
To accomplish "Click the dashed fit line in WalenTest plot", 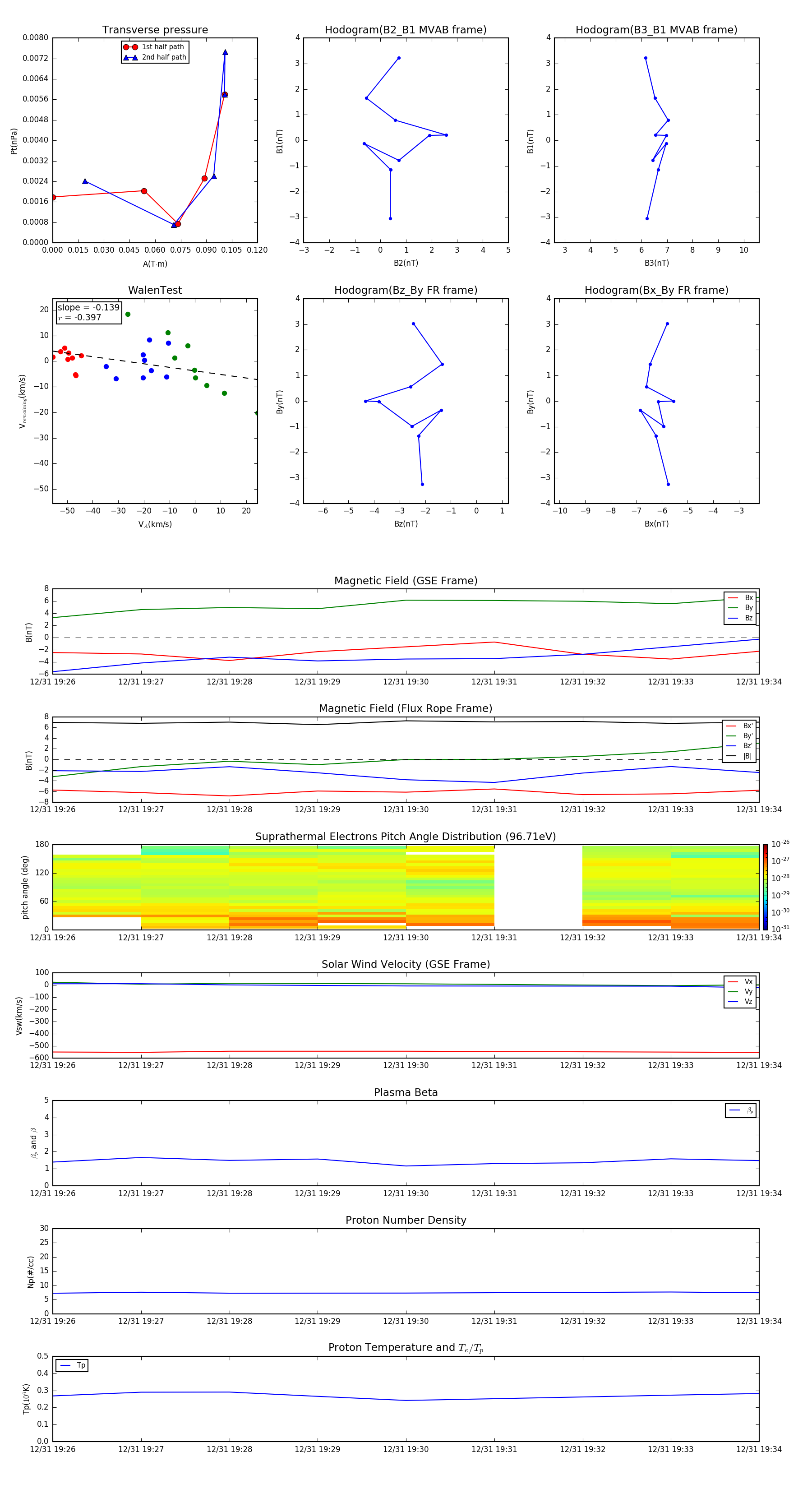I will 155,365.
